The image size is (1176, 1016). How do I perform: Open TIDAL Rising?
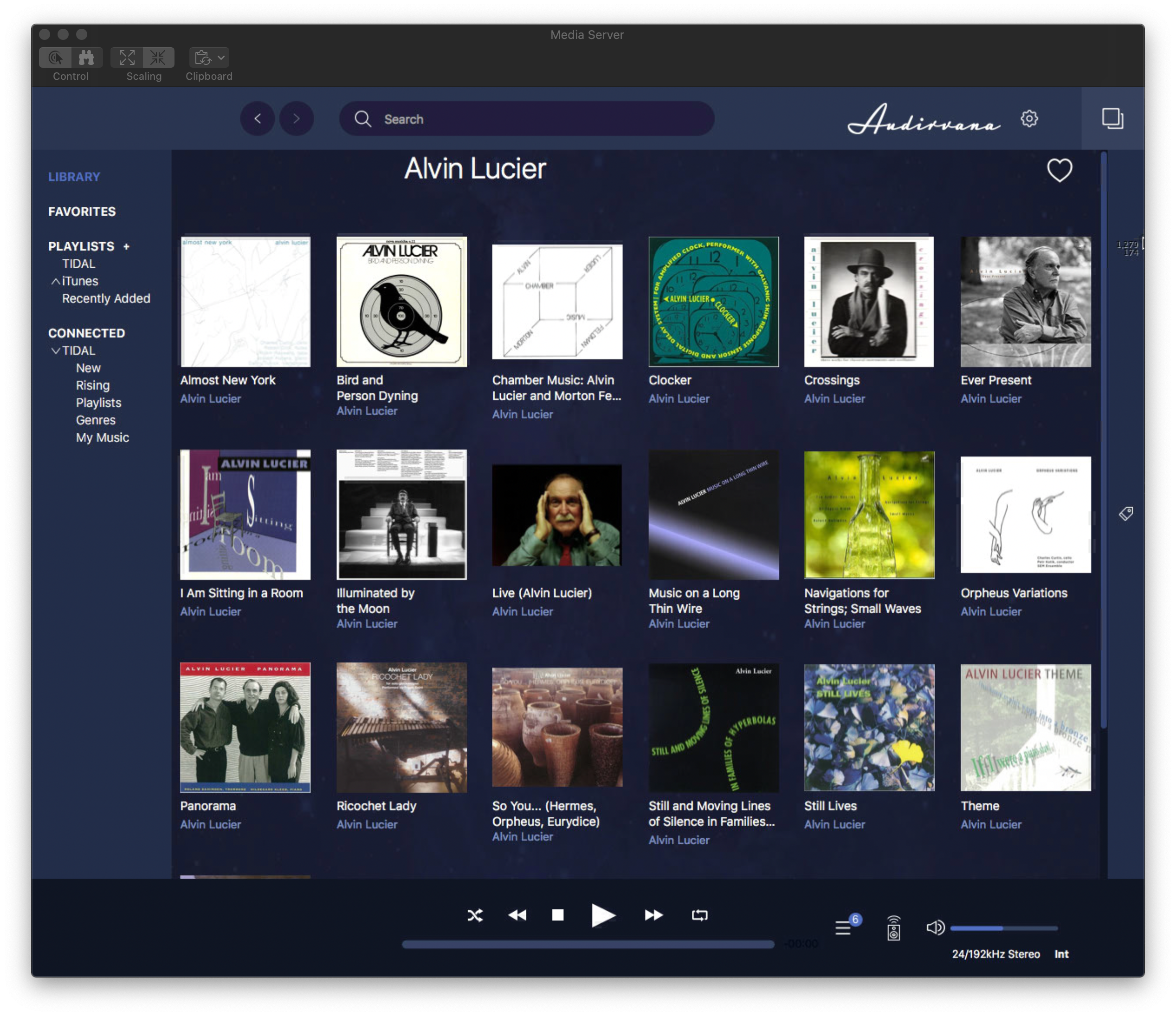pos(92,385)
